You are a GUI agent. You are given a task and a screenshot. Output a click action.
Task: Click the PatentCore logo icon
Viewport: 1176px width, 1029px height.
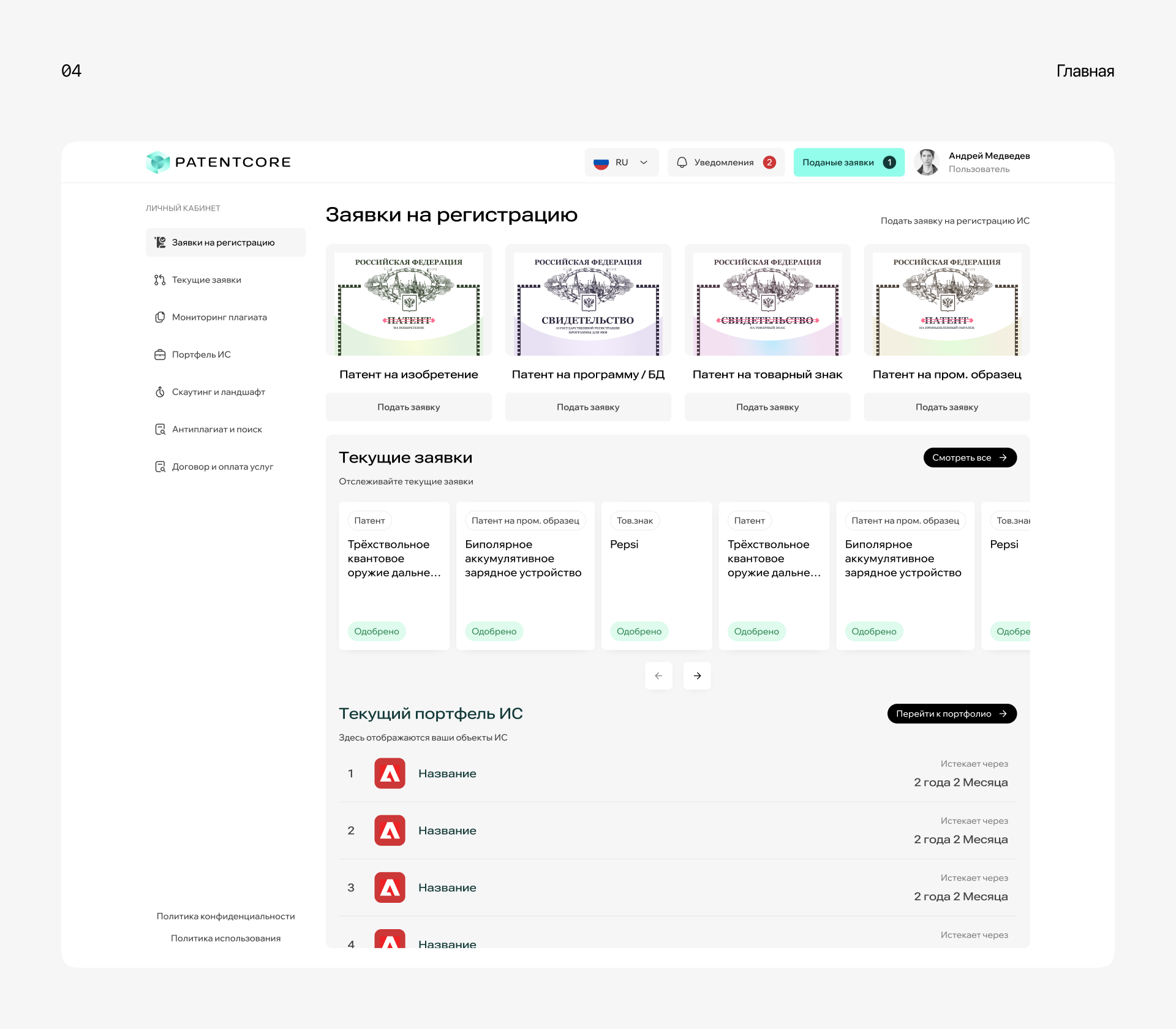(x=158, y=162)
